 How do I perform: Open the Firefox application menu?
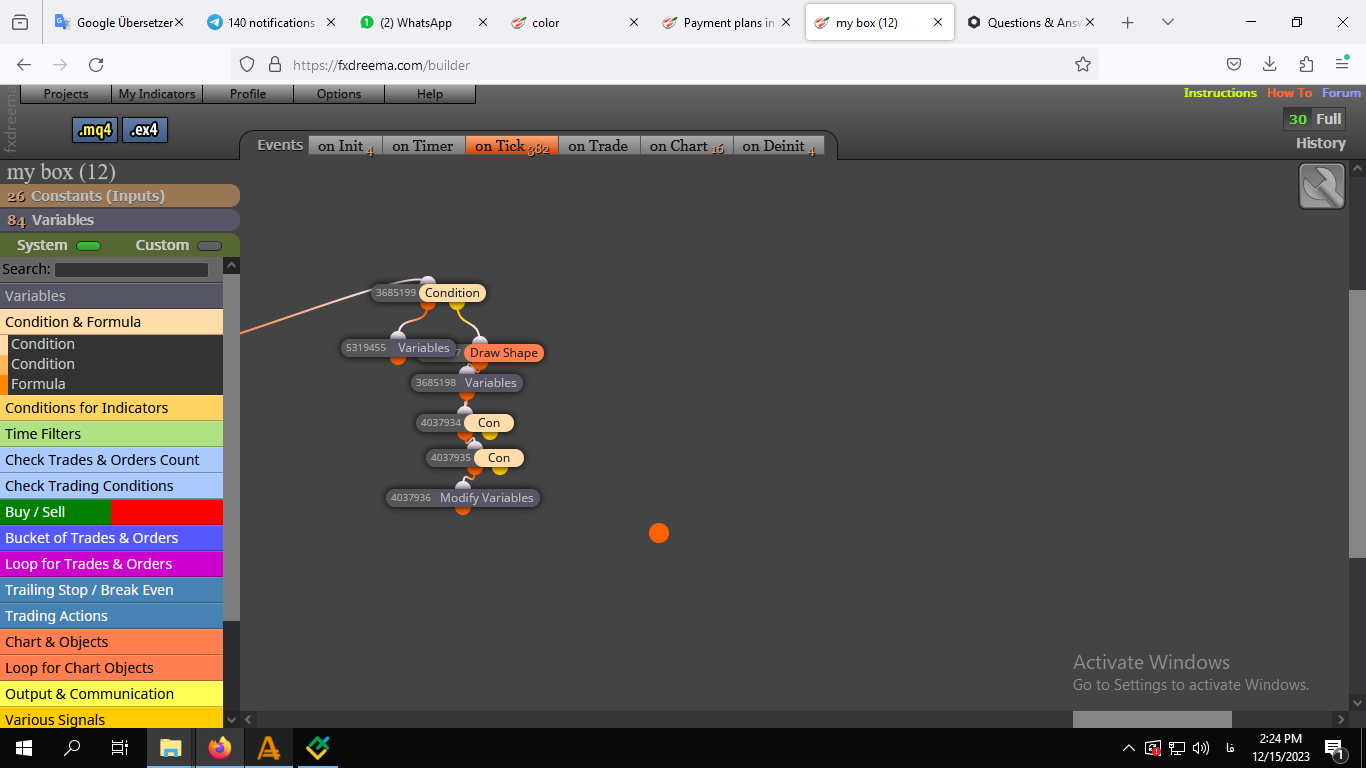pos(1342,65)
